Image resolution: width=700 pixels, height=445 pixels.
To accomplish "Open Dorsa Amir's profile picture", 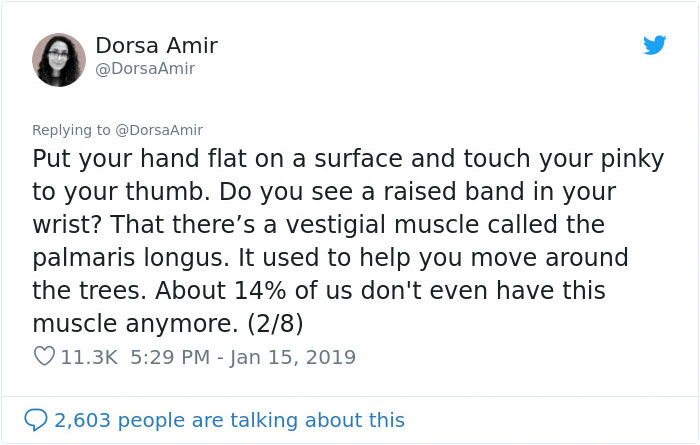I will tap(59, 59).
